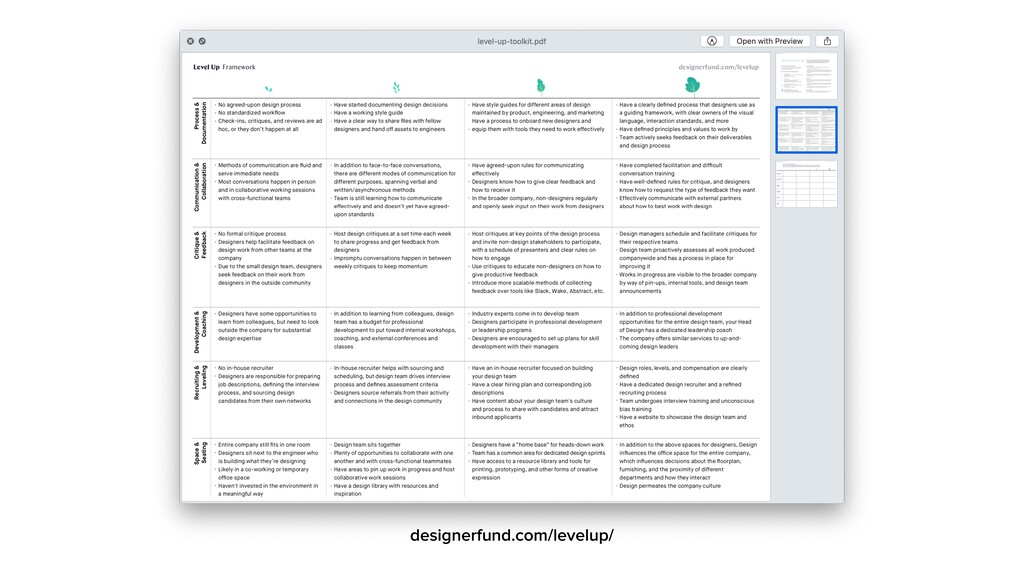Click the full screen icon beside close
The width and height of the screenshot is (1024, 576).
pos(202,41)
